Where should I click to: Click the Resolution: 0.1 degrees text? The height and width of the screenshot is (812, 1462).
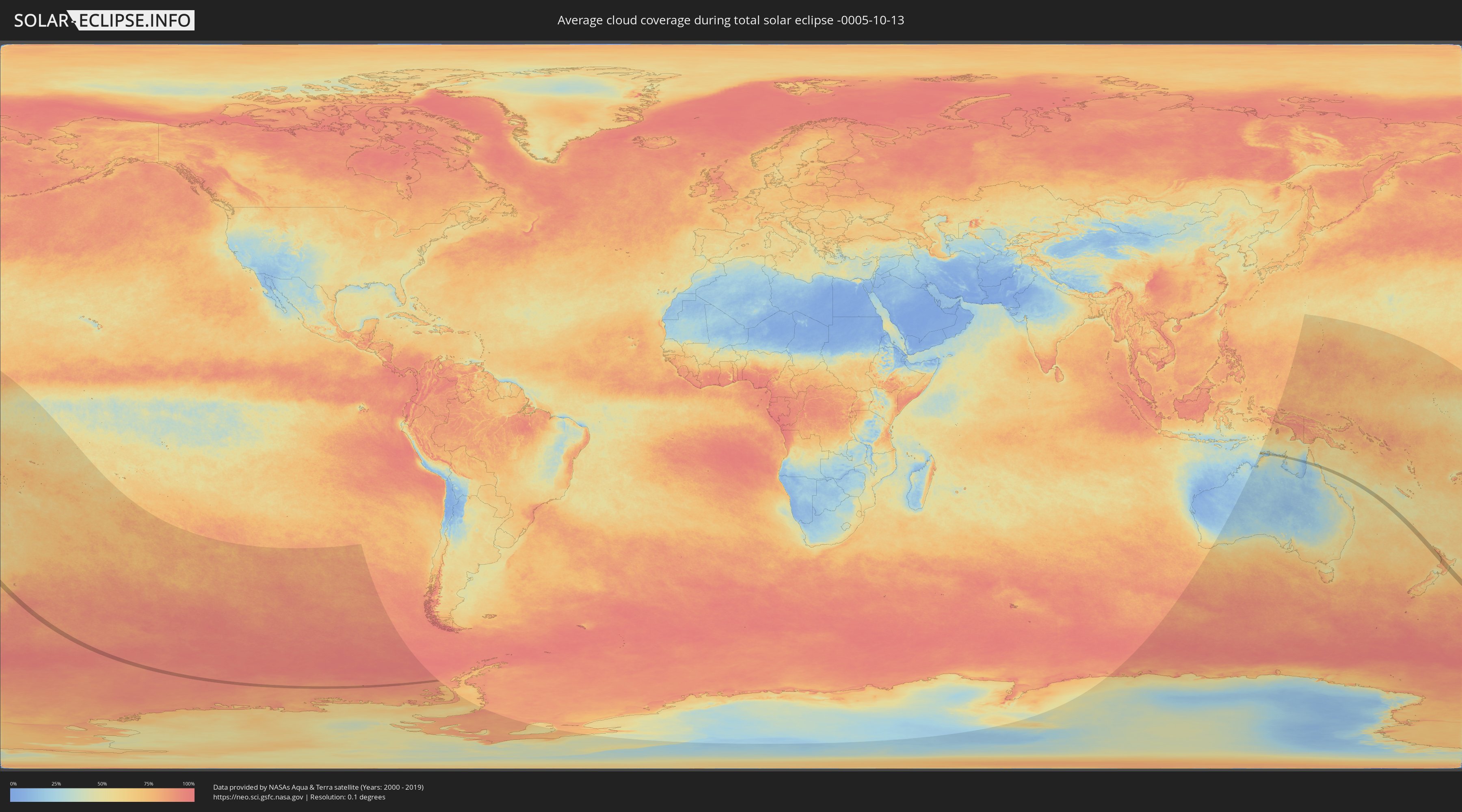[x=347, y=797]
